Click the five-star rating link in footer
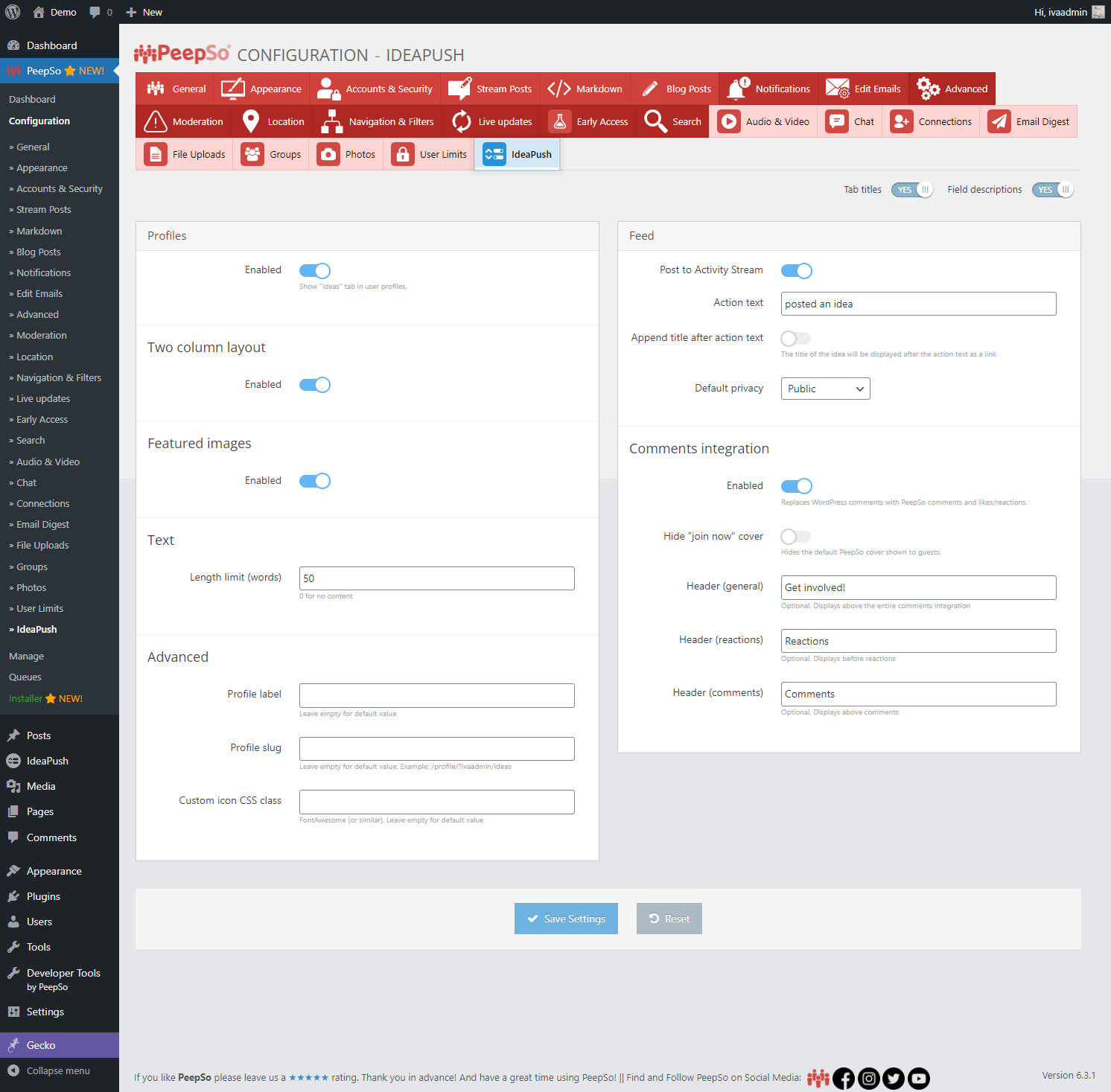This screenshot has height=1092, width=1111. click(x=308, y=1077)
